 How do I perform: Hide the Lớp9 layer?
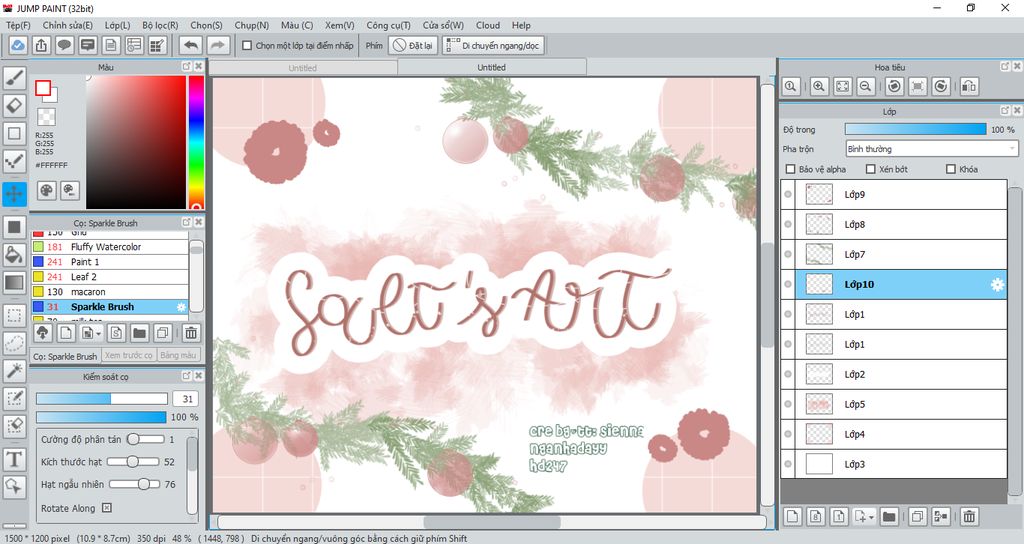[x=788, y=195]
